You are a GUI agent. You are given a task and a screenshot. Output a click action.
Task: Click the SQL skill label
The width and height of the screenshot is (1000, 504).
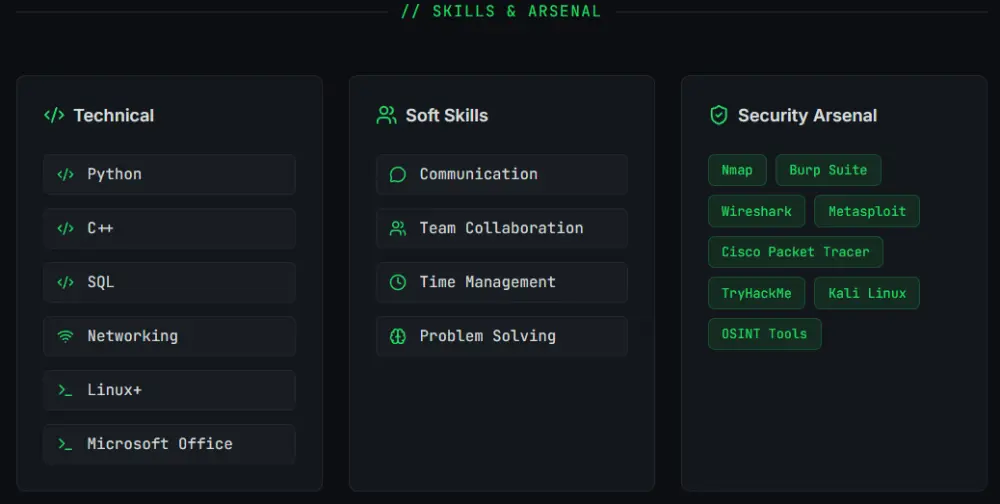pos(101,282)
